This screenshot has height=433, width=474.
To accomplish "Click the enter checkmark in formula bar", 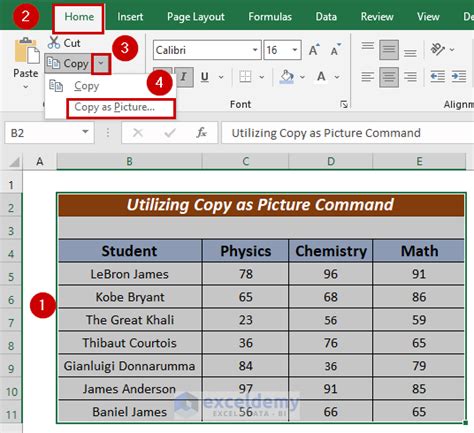I will [x=170, y=133].
